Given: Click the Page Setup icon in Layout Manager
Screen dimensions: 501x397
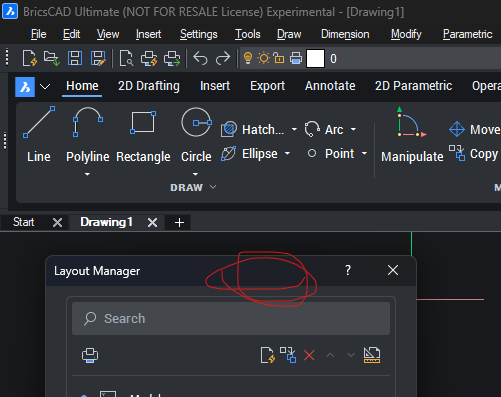Looking at the screenshot, I should click(x=372, y=355).
